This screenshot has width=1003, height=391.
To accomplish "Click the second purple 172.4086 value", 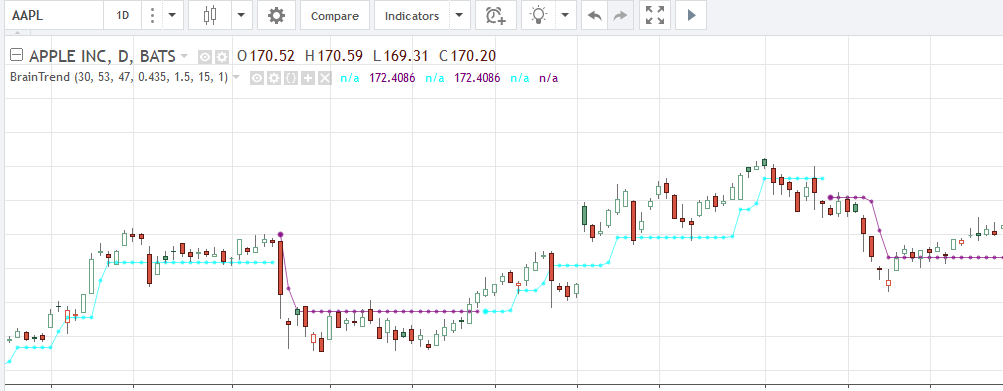I will click(x=477, y=78).
